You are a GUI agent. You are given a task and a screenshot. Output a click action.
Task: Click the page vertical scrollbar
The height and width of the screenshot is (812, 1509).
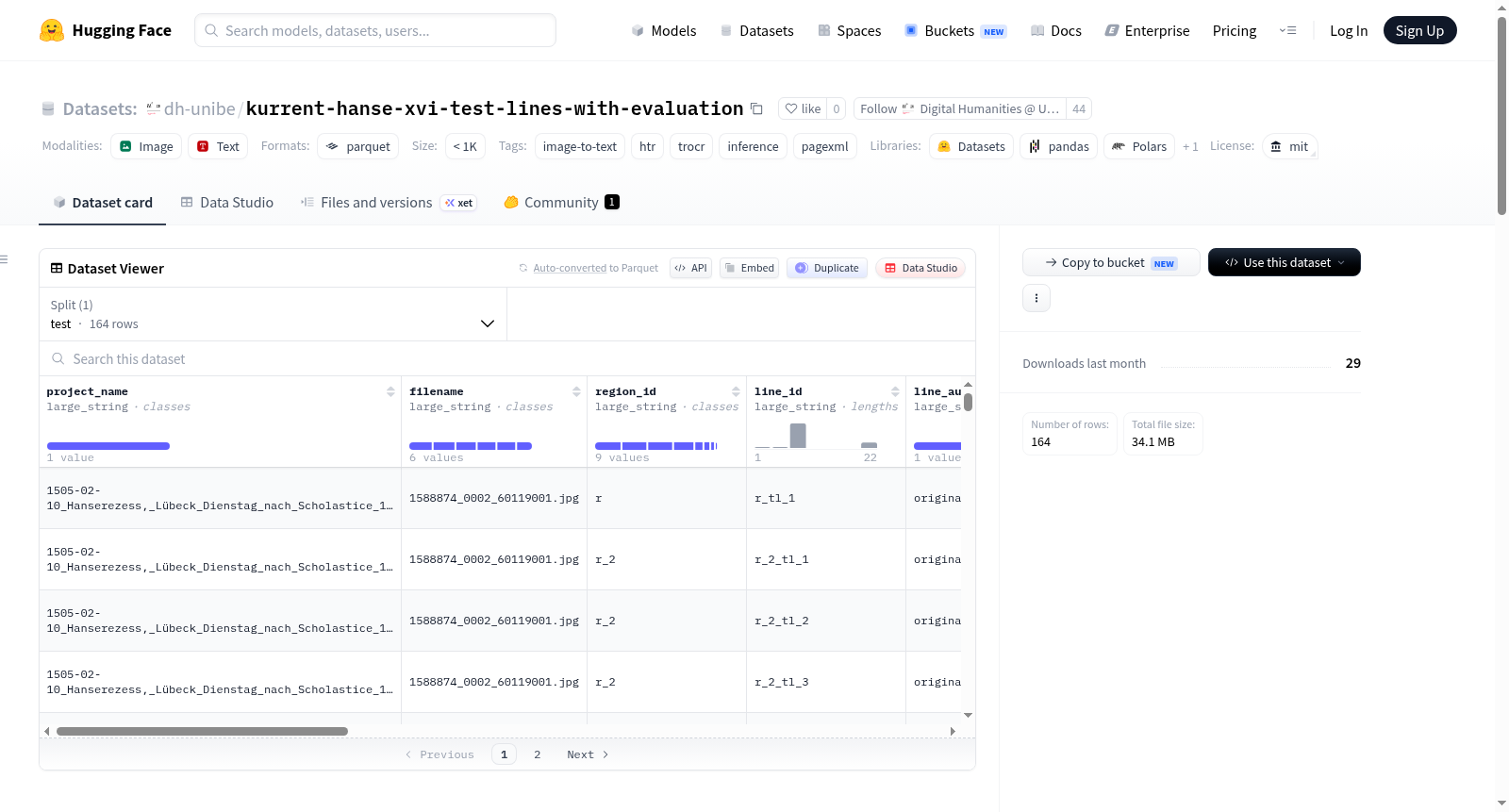(x=1501, y=115)
